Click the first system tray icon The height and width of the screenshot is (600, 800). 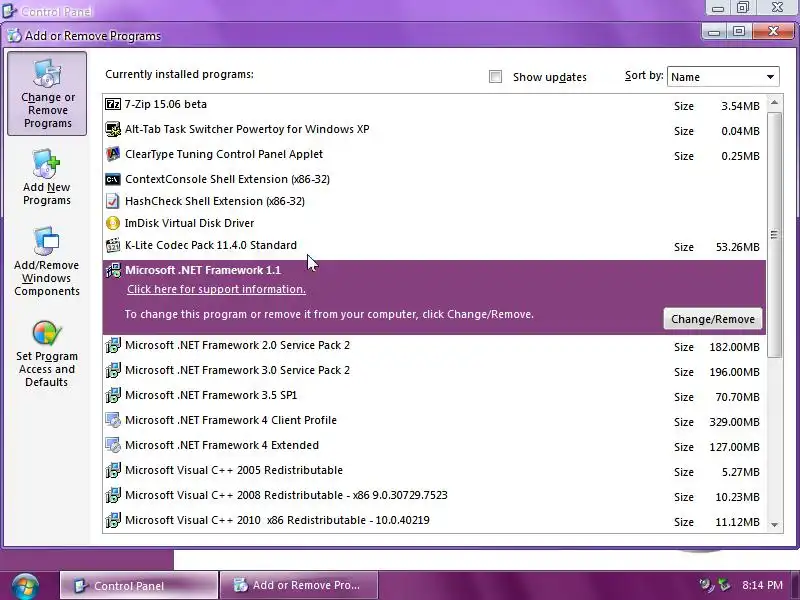(707, 585)
